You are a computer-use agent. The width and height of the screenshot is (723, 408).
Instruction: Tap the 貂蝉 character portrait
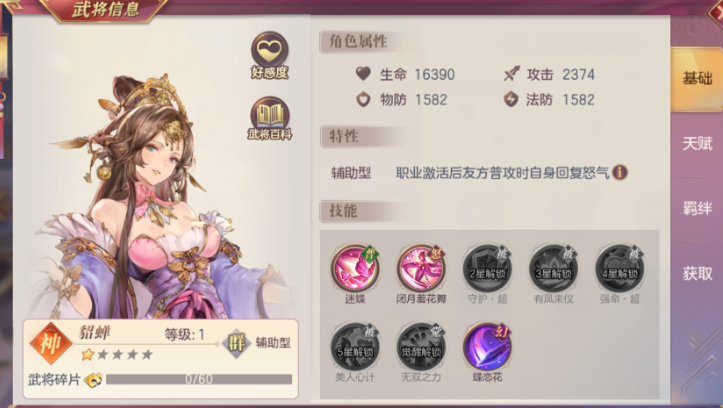(152, 198)
